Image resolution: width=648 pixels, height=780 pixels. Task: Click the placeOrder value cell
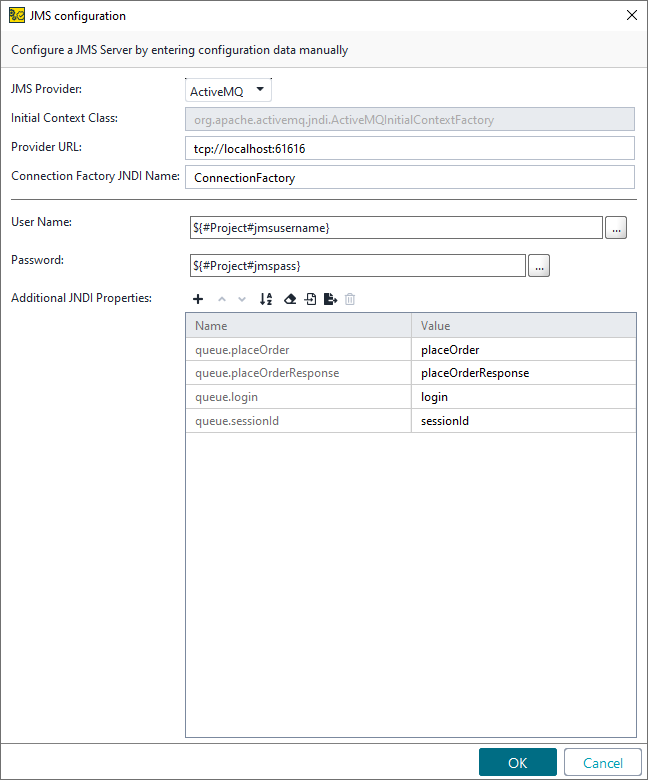tap(524, 350)
